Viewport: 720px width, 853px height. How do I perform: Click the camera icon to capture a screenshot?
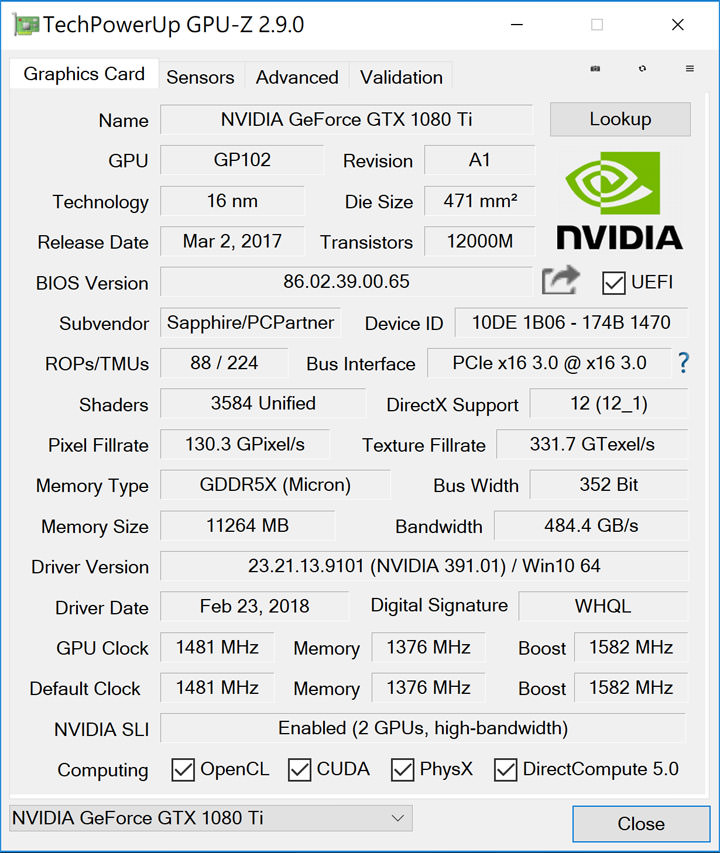[x=595, y=68]
